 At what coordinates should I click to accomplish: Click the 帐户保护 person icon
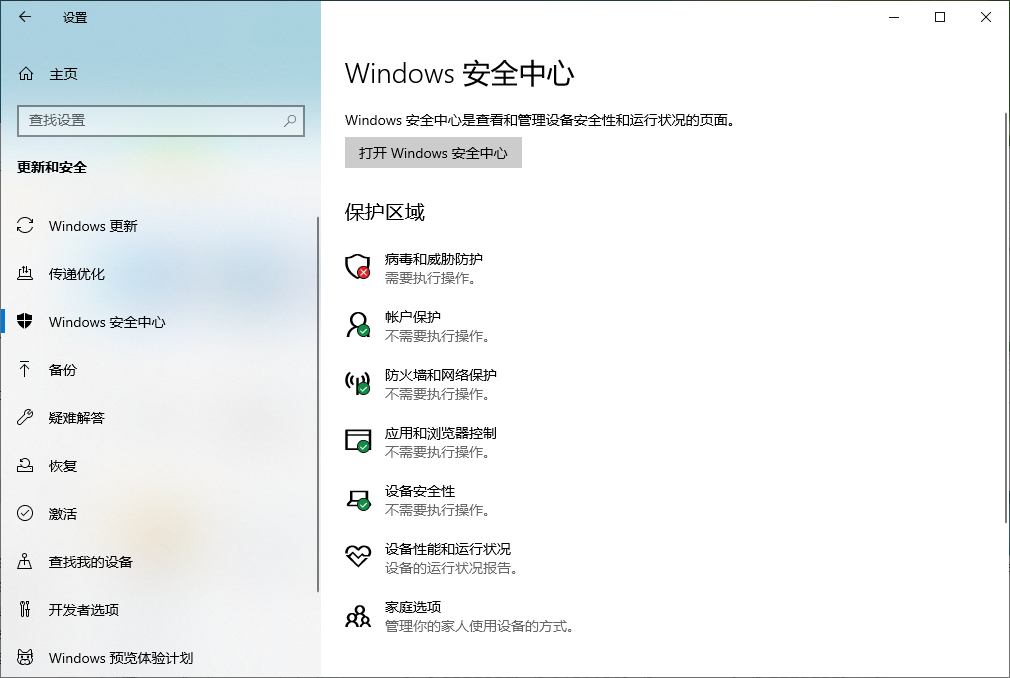tap(358, 325)
